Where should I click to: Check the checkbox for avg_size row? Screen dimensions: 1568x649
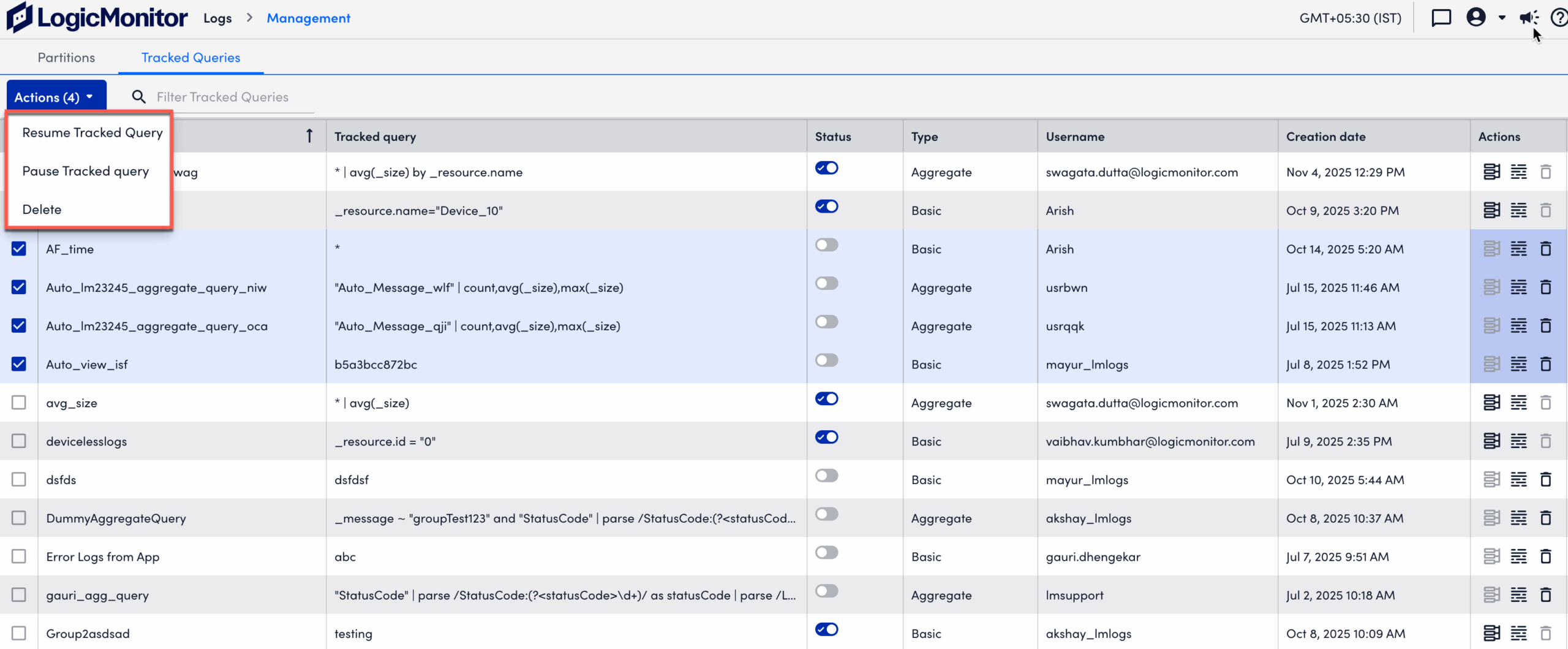(x=18, y=403)
